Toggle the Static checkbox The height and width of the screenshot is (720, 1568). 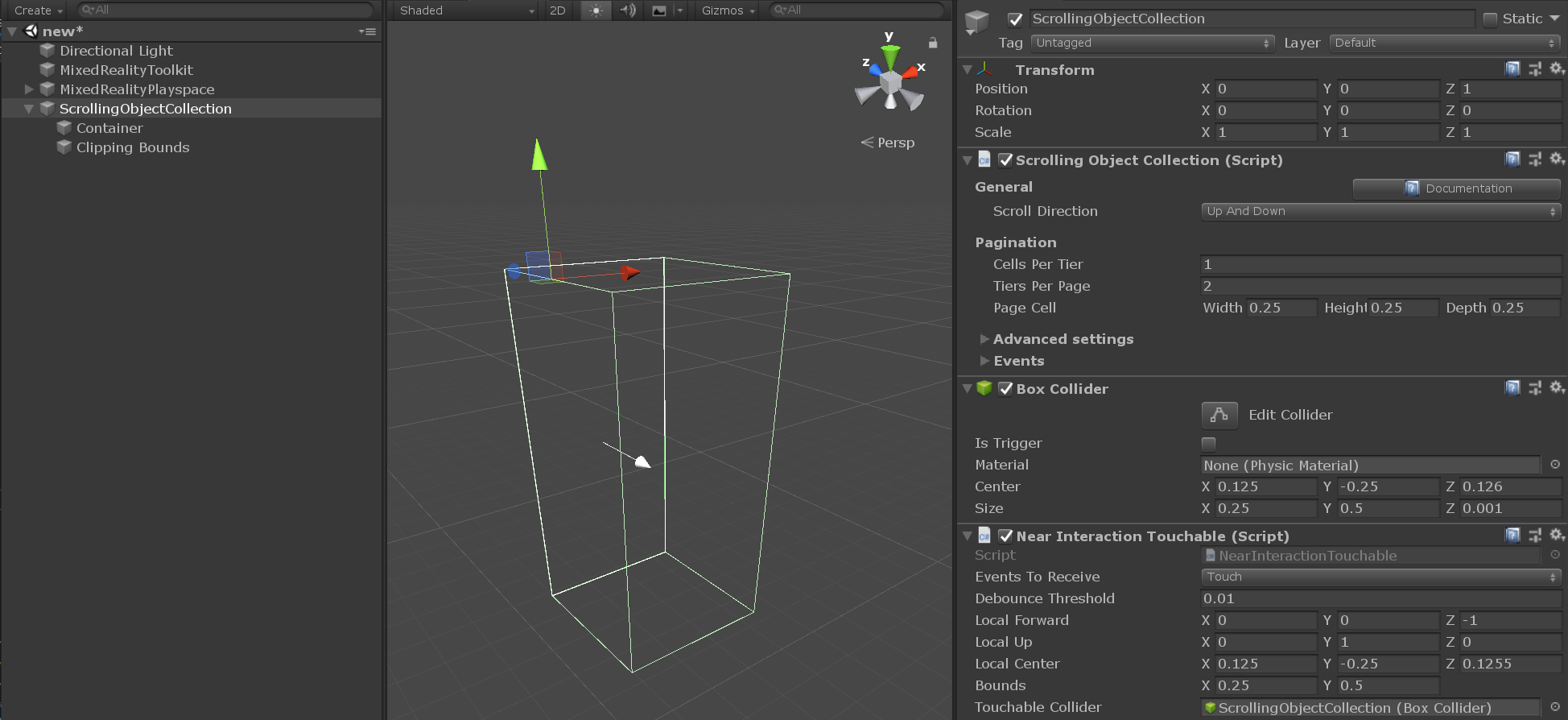pos(1490,19)
